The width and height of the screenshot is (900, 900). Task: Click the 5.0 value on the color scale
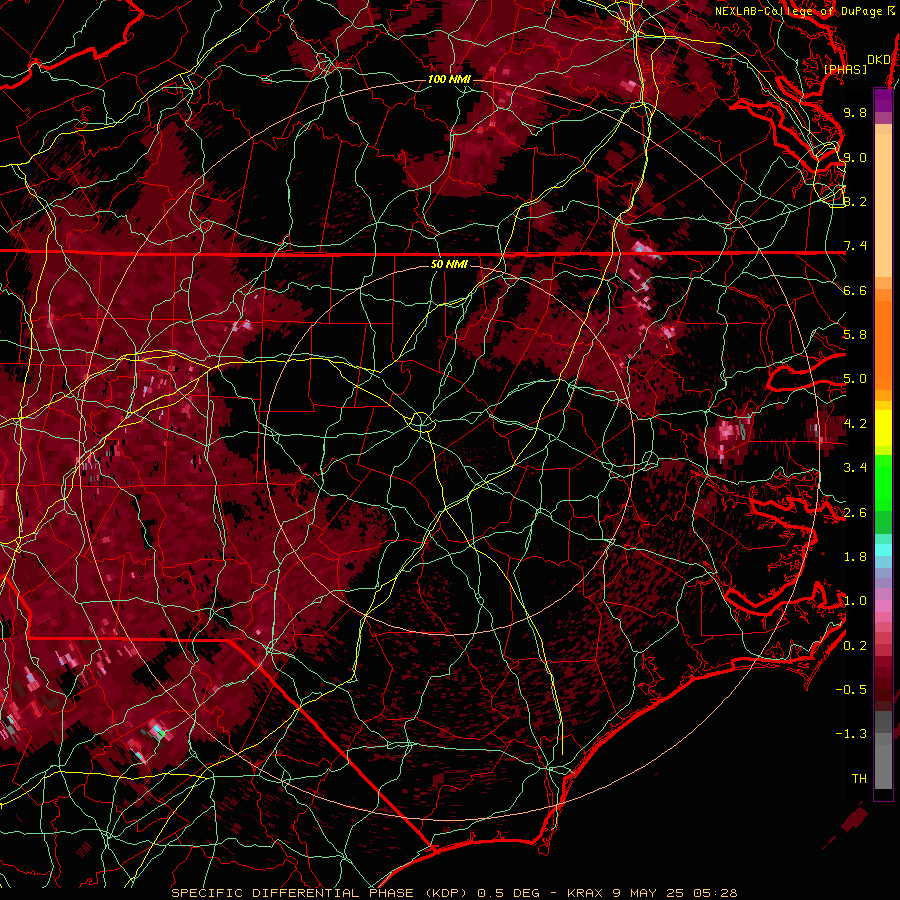(x=855, y=379)
